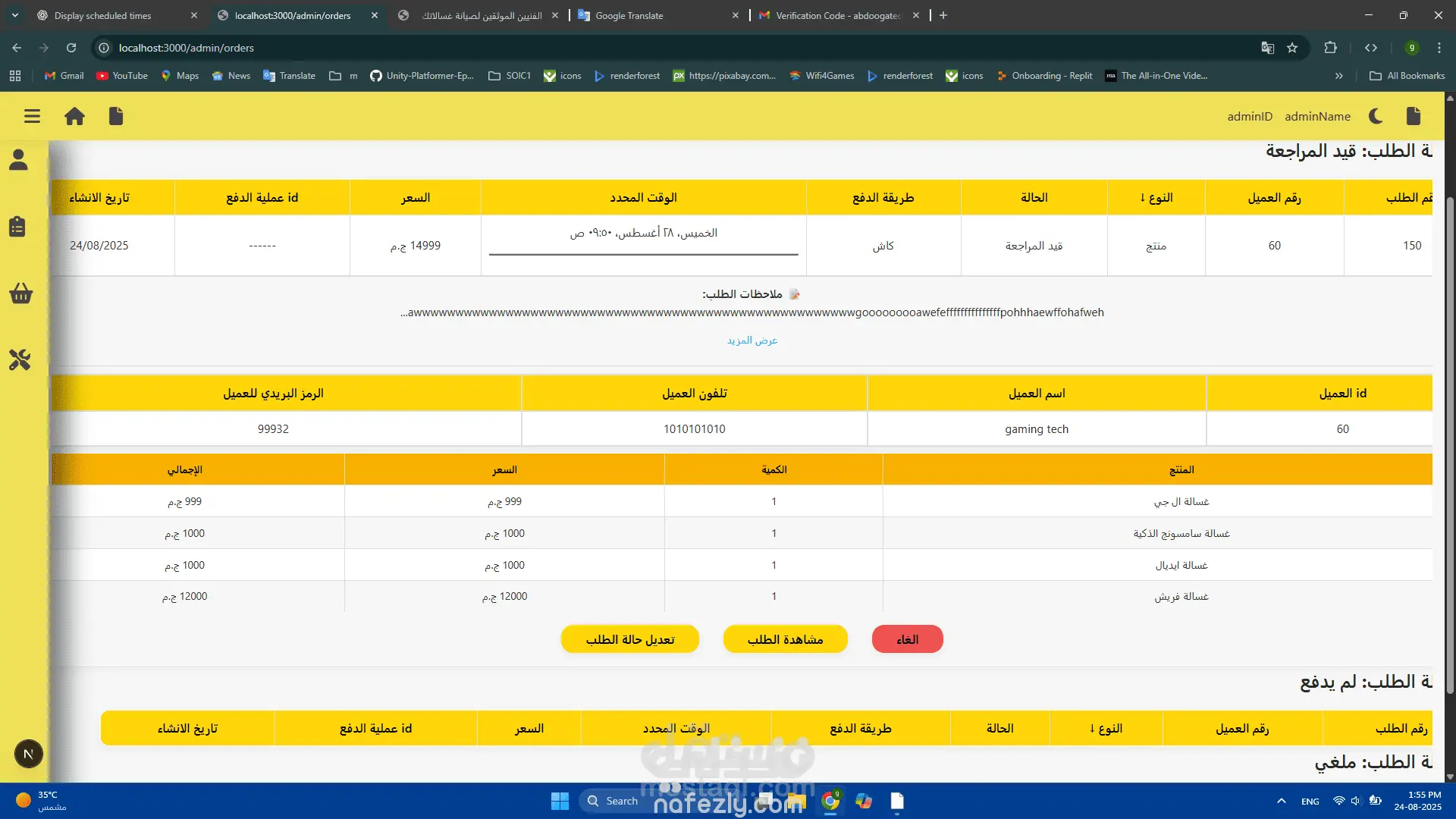
Task: Click adminID text in header
Action: tap(1250, 116)
